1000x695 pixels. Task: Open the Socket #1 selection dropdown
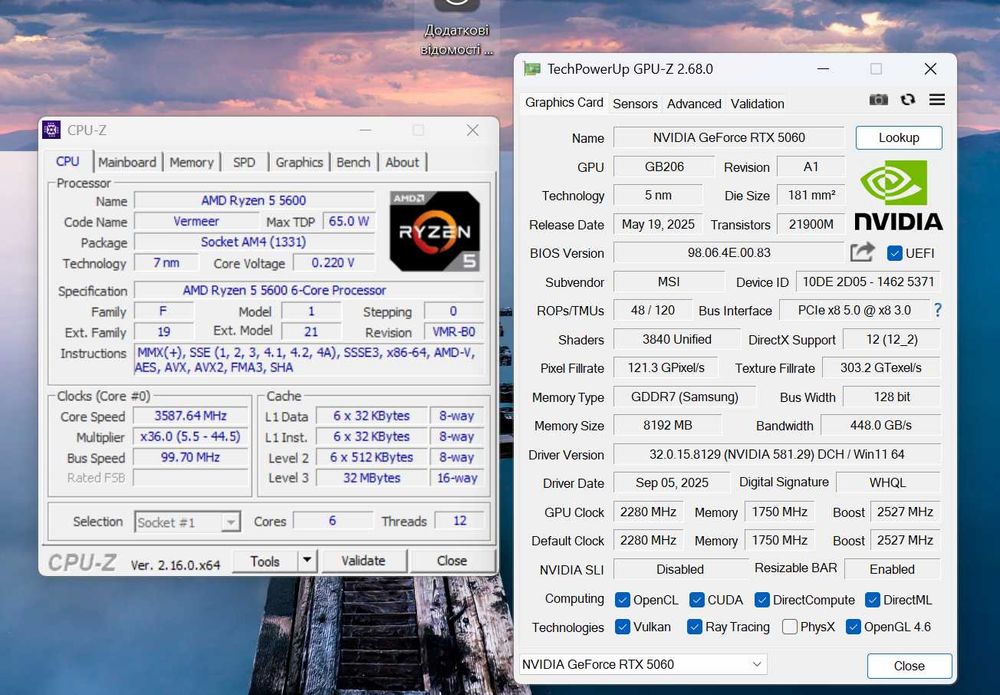(187, 522)
